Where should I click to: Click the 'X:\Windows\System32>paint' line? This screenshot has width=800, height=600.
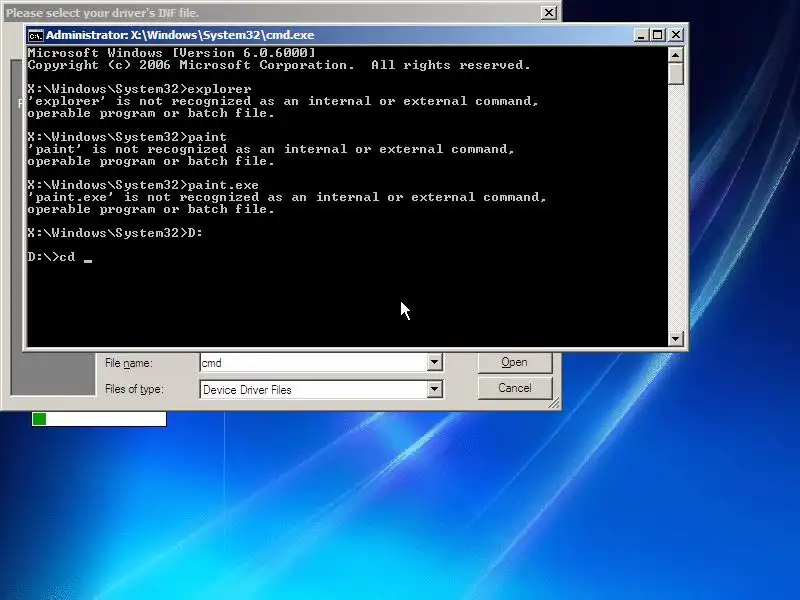click(127, 137)
